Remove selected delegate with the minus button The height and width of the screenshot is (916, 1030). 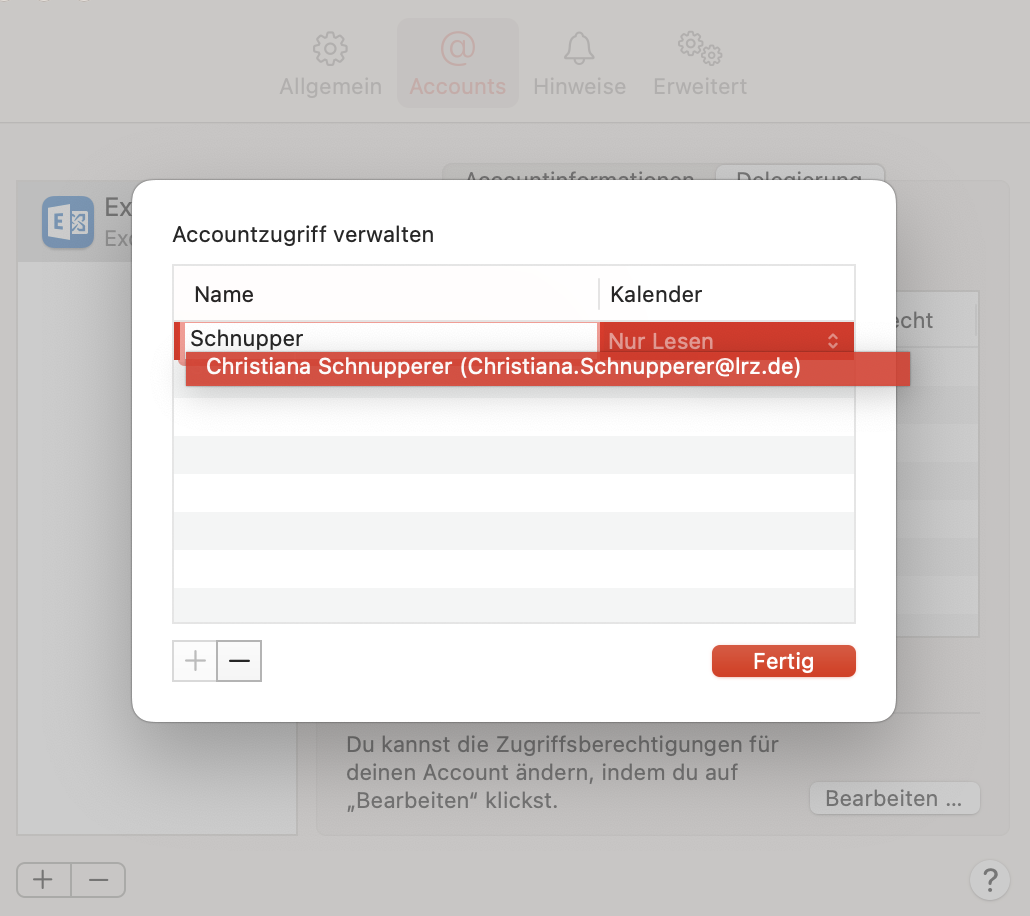pyautogui.click(x=239, y=661)
